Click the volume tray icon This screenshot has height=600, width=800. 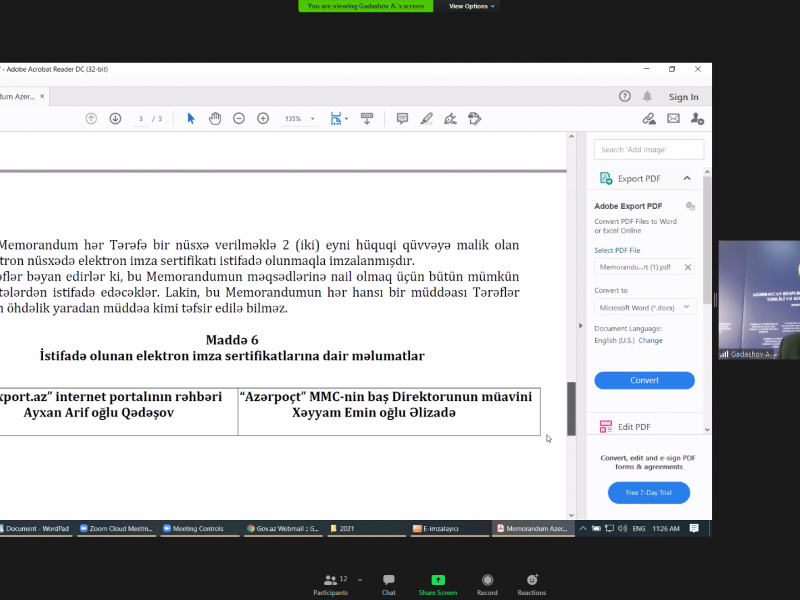pos(622,529)
